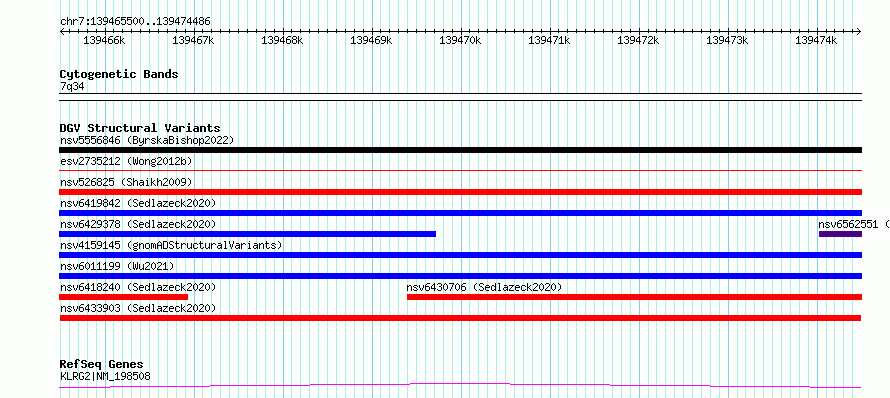Click the RefSeq Genes track title

coord(102,365)
